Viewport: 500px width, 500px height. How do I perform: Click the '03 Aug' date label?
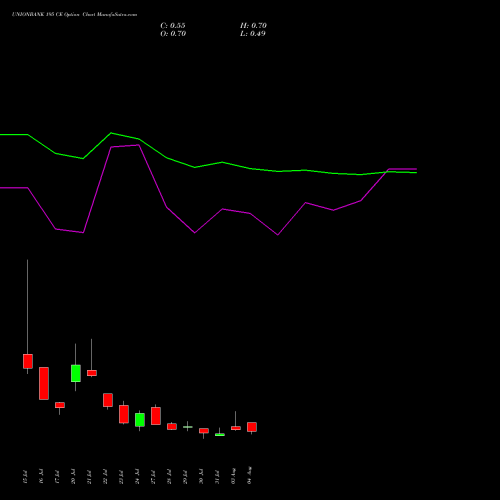pyautogui.click(x=233, y=476)
